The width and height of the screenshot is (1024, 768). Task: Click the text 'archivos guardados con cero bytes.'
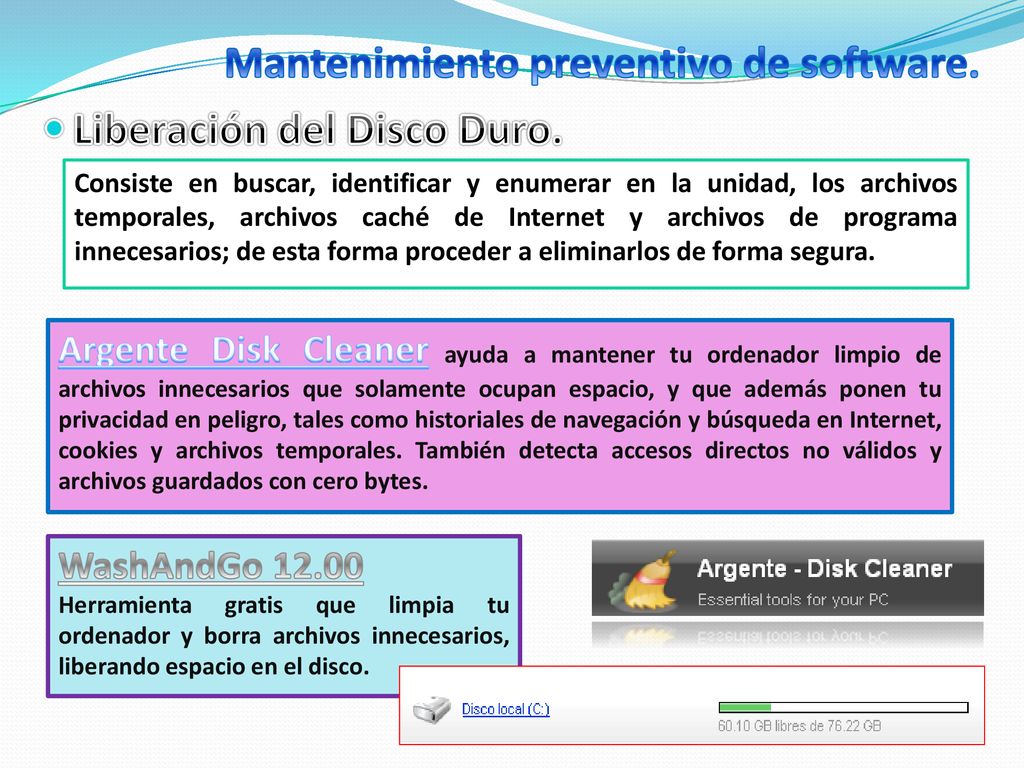pos(243,482)
